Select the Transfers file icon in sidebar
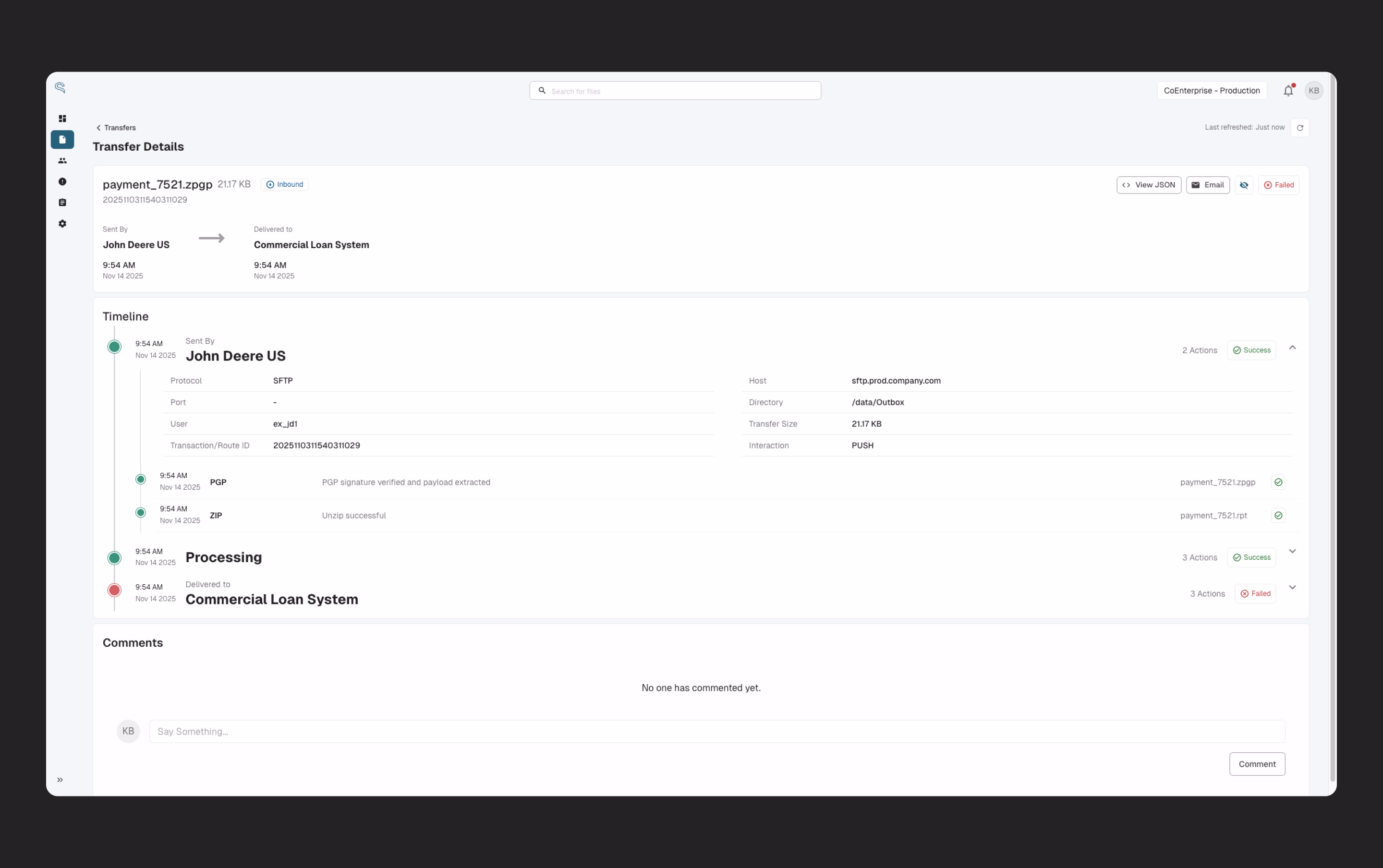The image size is (1383, 868). tap(62, 140)
